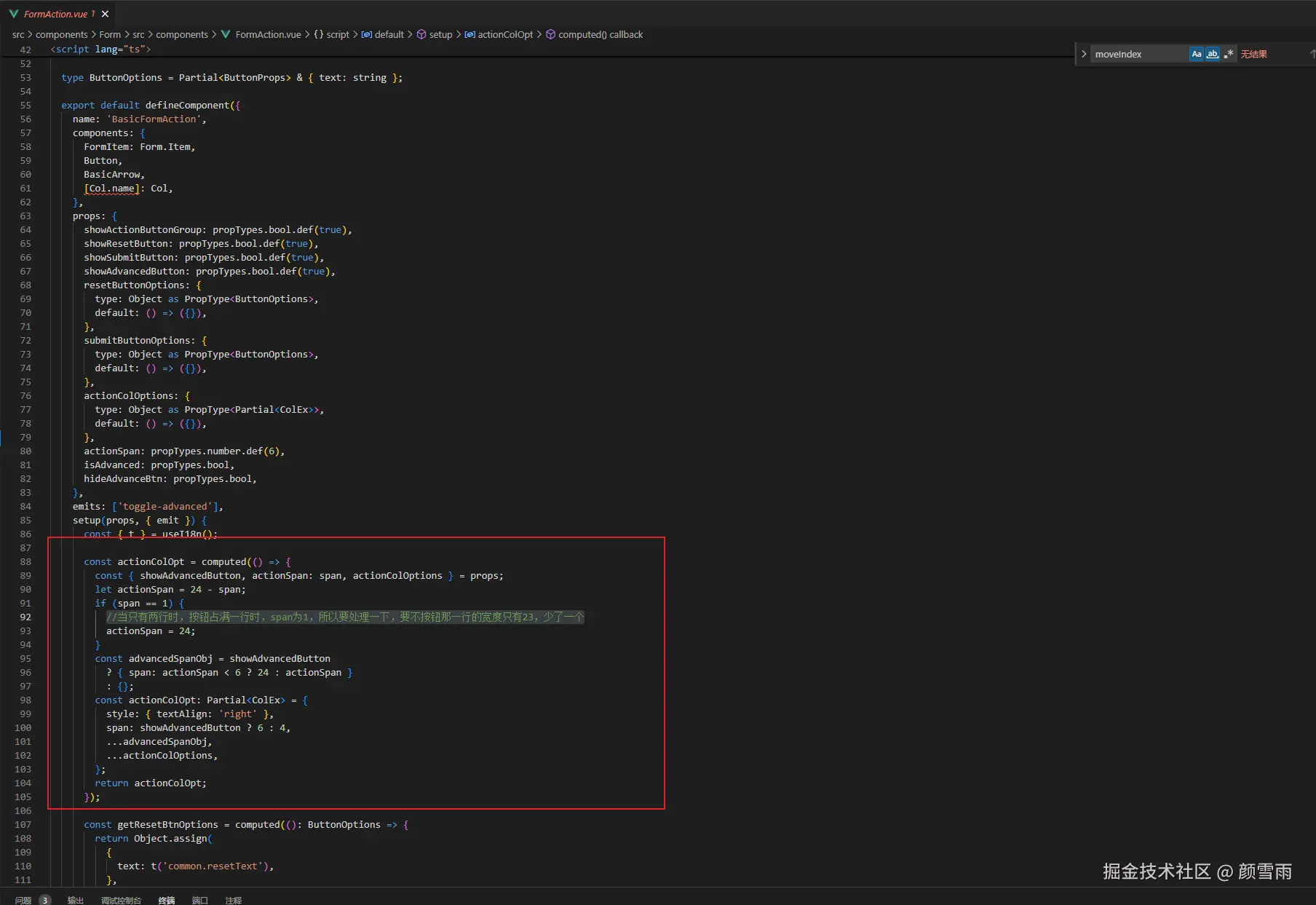Click the 'BasicFormAction' string

point(154,119)
